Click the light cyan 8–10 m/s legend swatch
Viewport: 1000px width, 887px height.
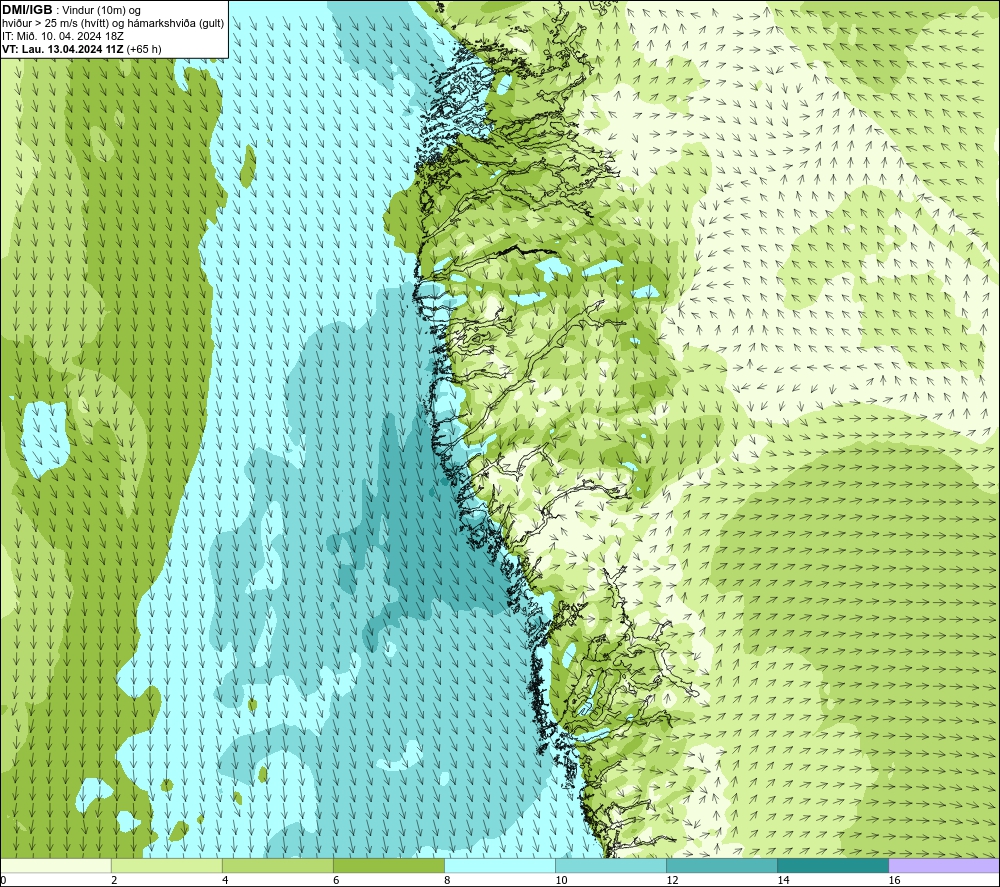pyautogui.click(x=500, y=866)
